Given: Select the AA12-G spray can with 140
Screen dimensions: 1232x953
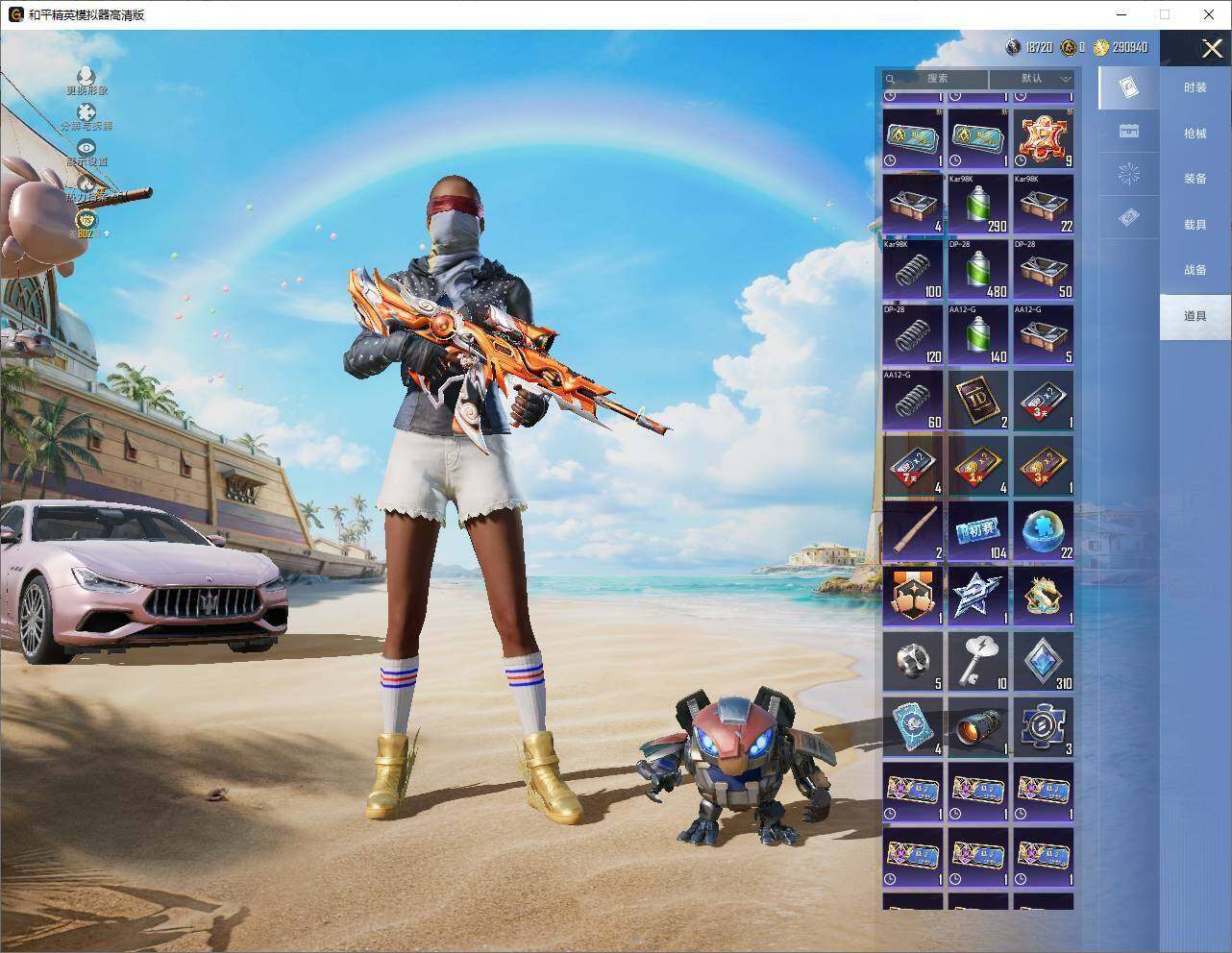Looking at the screenshot, I should [x=978, y=334].
